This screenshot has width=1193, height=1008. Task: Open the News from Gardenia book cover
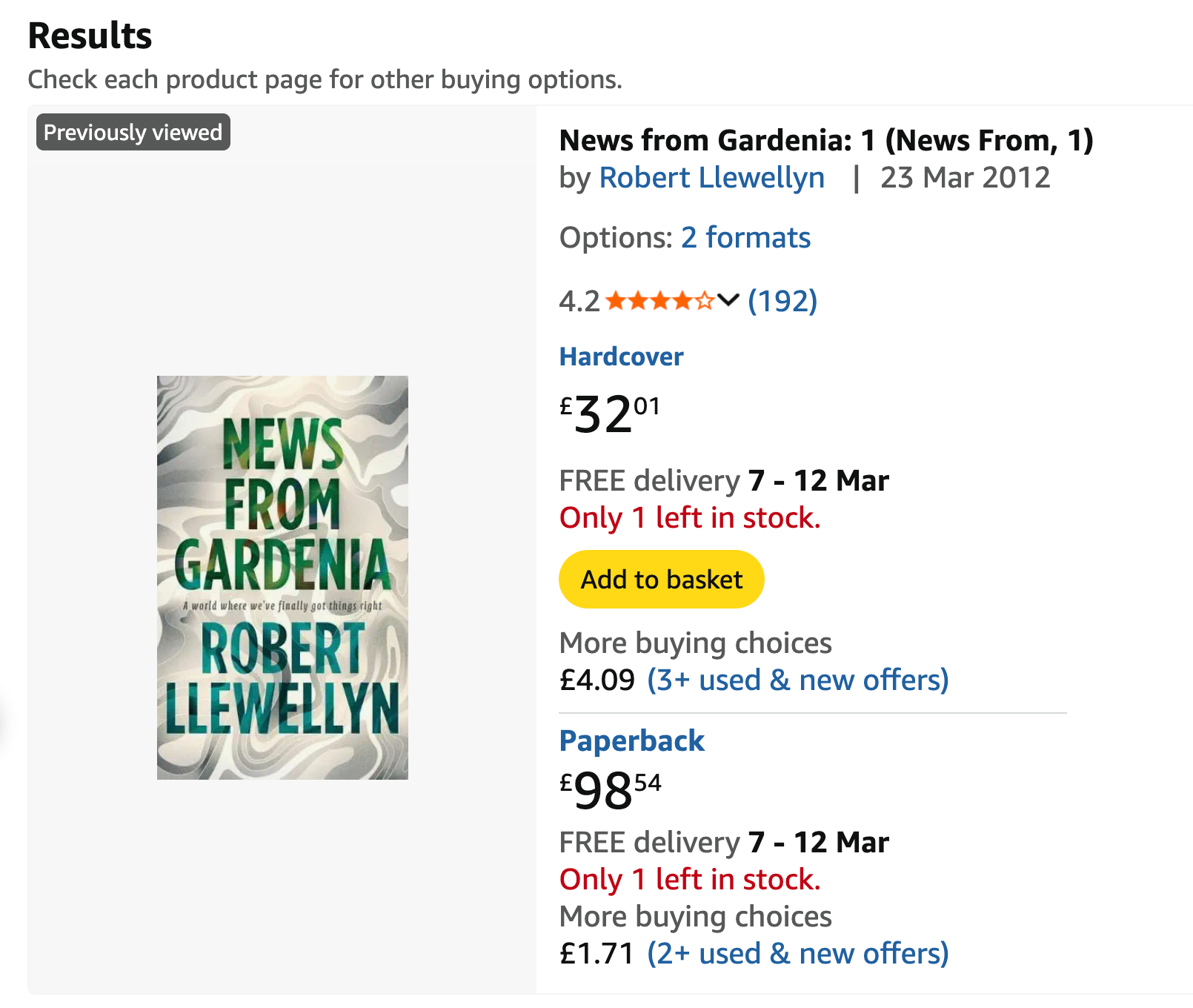tap(282, 577)
